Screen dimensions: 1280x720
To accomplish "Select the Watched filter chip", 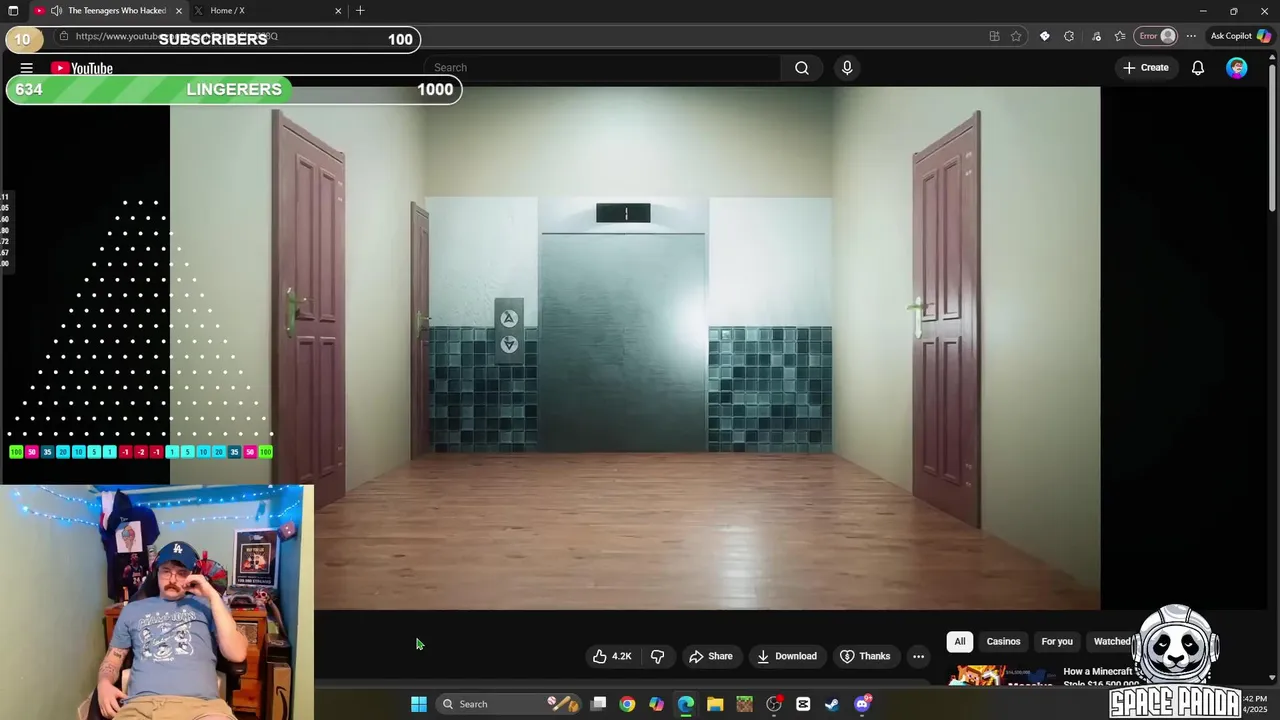I will tap(1112, 641).
